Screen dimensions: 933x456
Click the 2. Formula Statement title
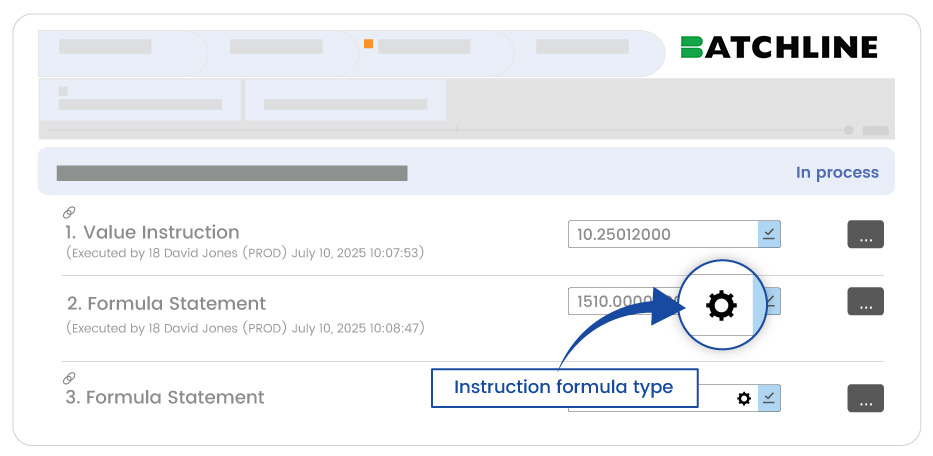tap(166, 303)
